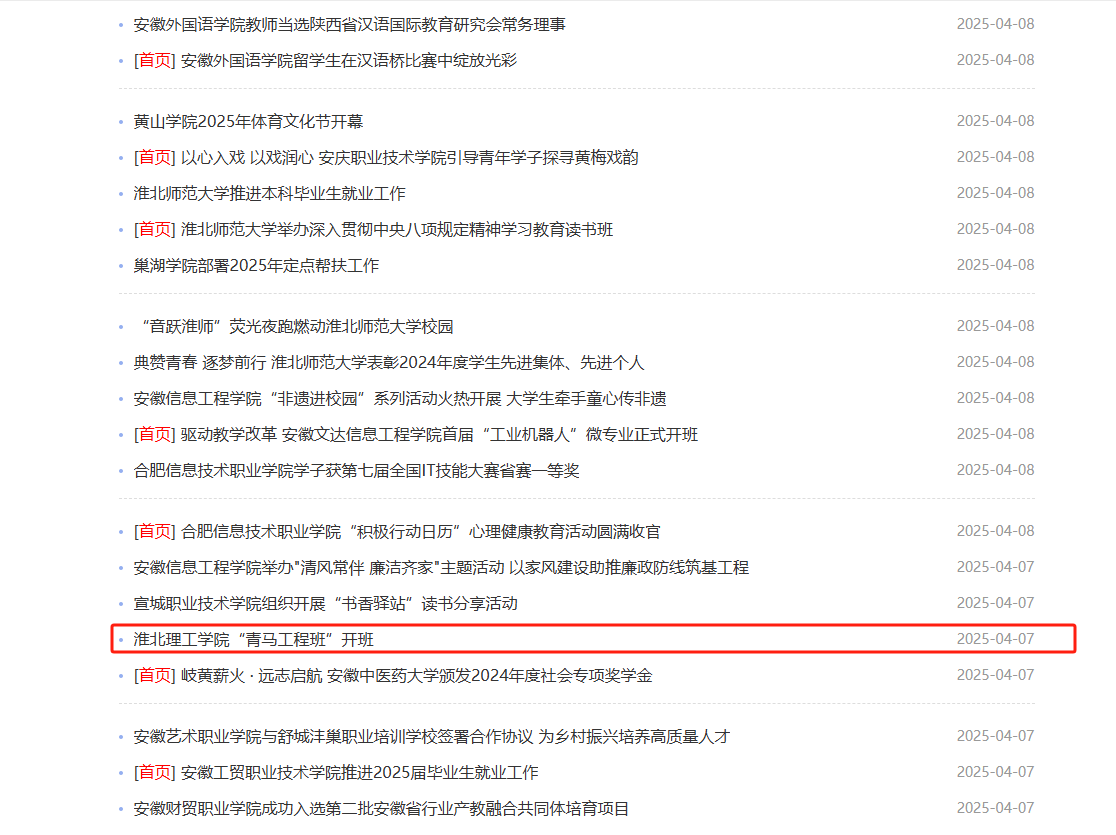Open 驱动教学改革 安徽文达"工业机器人"微专业 article
1116x835 pixels.
click(x=439, y=435)
